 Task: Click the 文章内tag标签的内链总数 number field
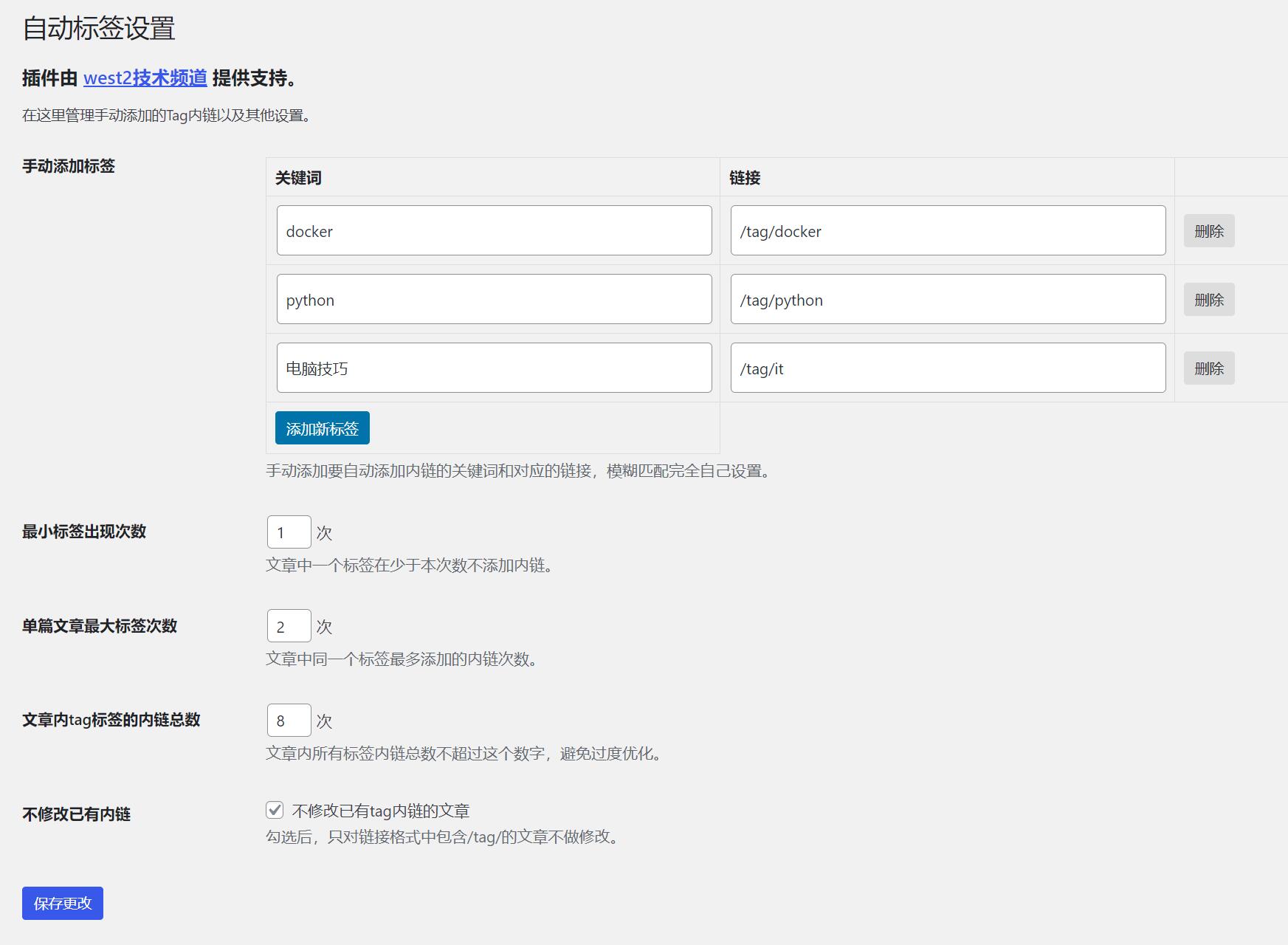pyautogui.click(x=289, y=721)
